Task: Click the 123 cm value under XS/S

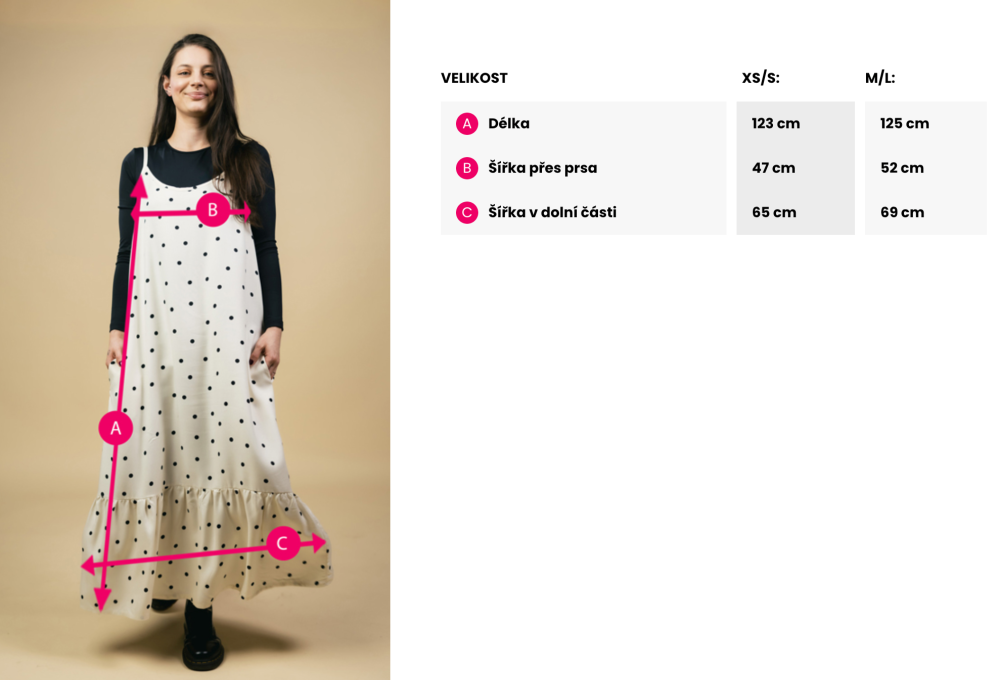Action: [776, 123]
